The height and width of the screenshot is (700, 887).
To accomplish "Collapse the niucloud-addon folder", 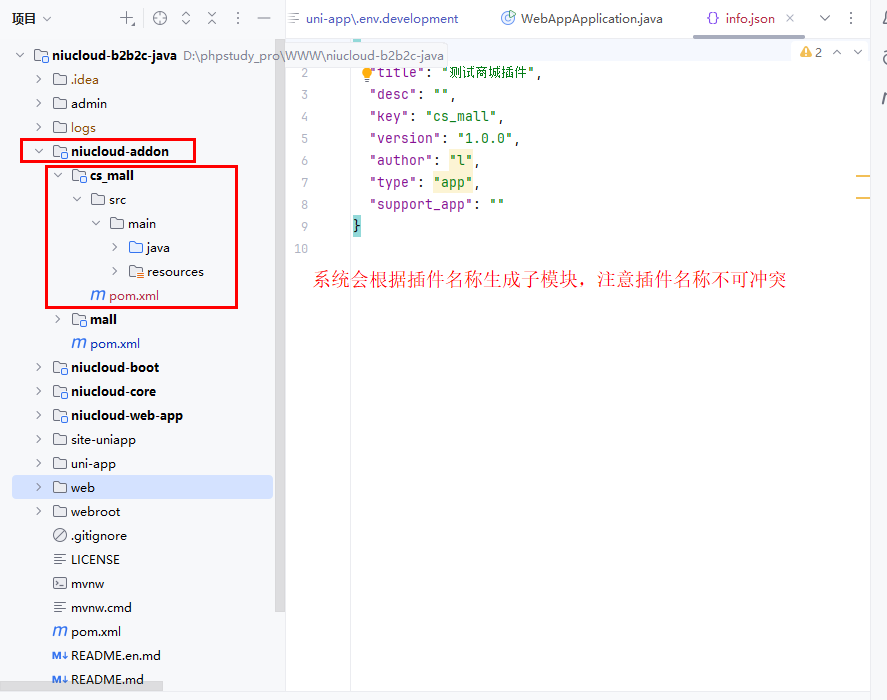I will 39,151.
